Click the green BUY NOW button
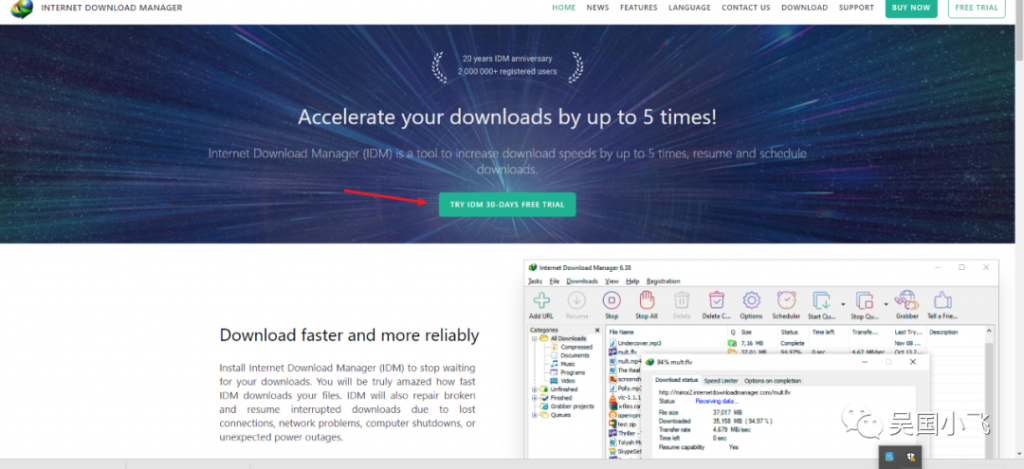This screenshot has width=1024, height=469. tap(911, 8)
